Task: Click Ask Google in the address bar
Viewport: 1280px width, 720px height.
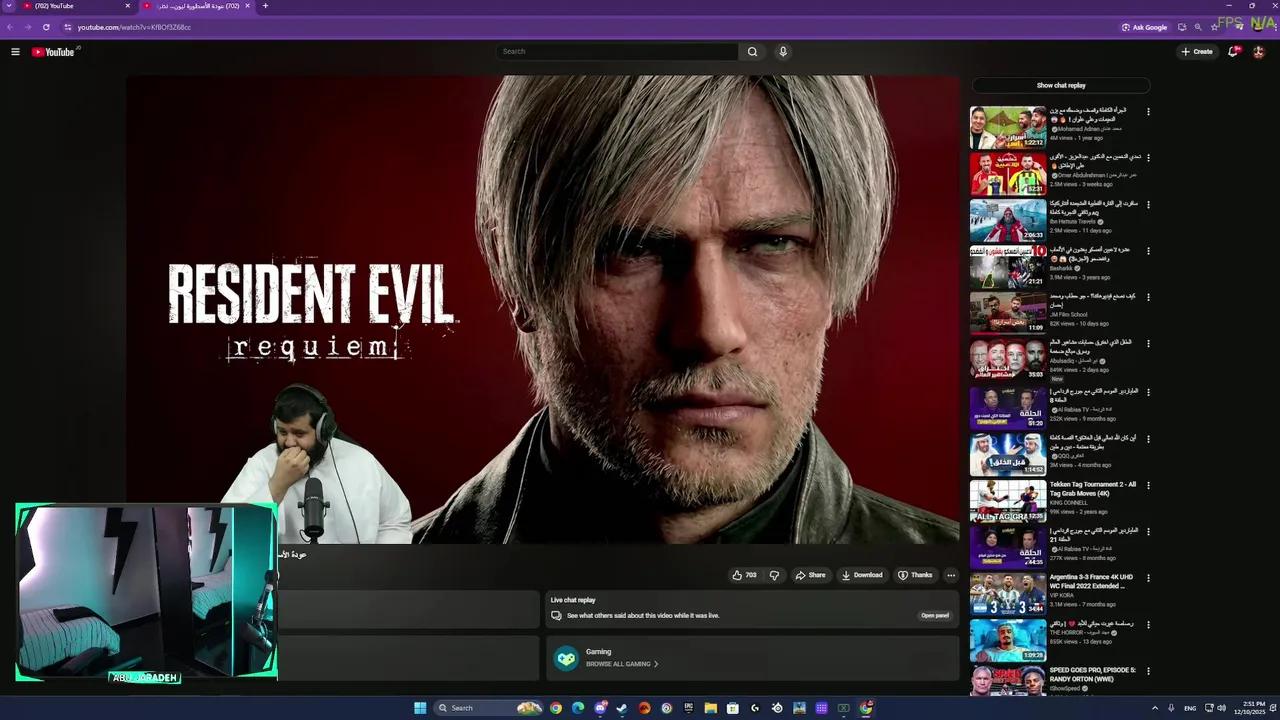Action: click(1144, 27)
